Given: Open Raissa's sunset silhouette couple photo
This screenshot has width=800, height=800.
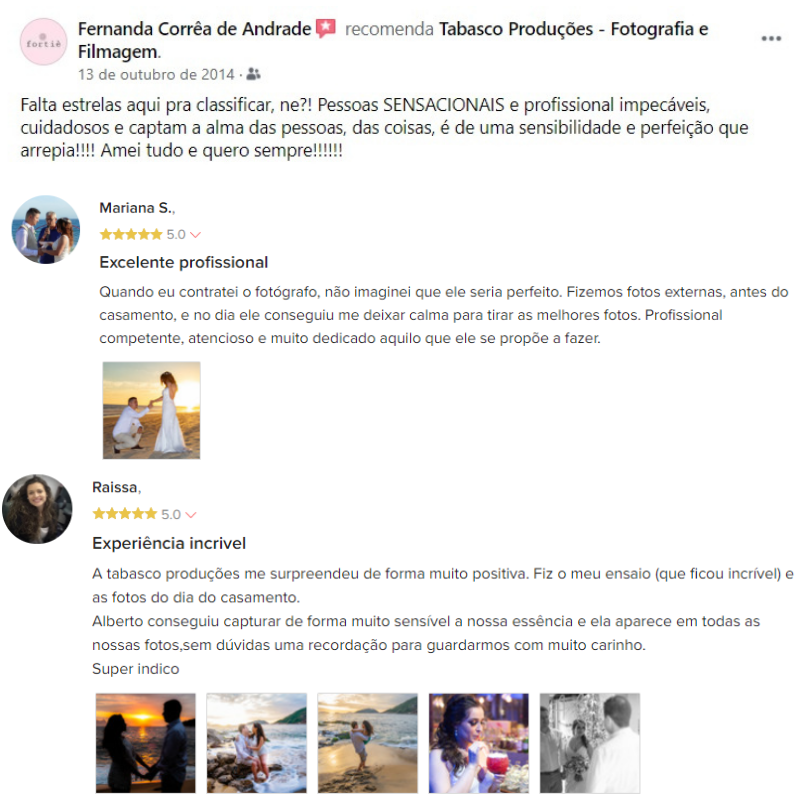Looking at the screenshot, I should 145,743.
